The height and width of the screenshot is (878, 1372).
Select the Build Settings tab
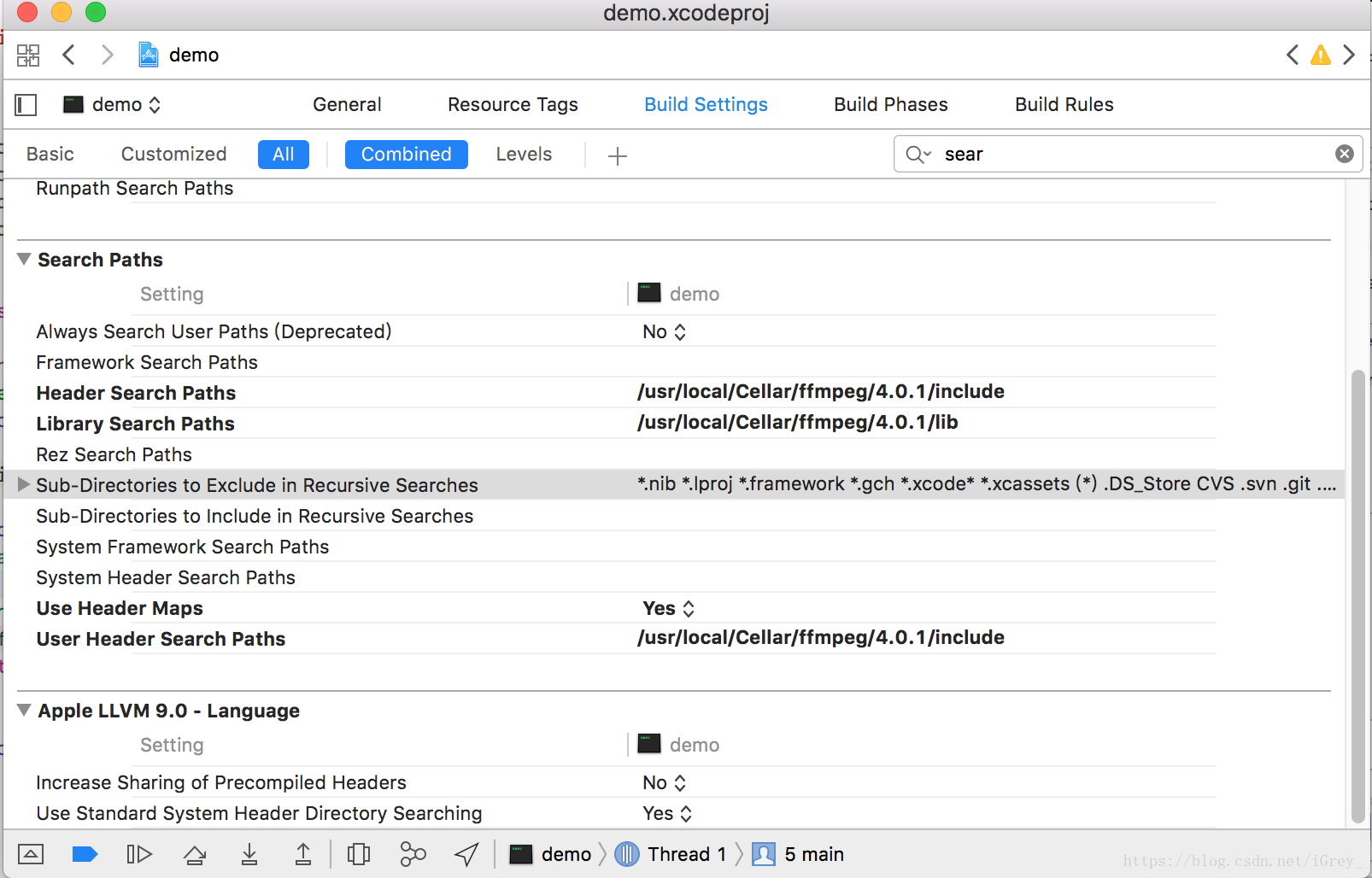(706, 105)
